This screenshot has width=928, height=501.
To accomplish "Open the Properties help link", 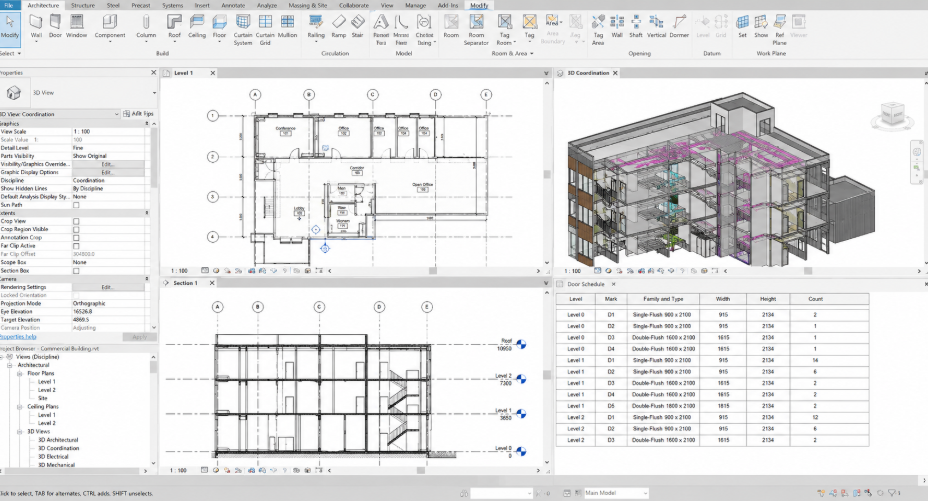I will pos(18,337).
